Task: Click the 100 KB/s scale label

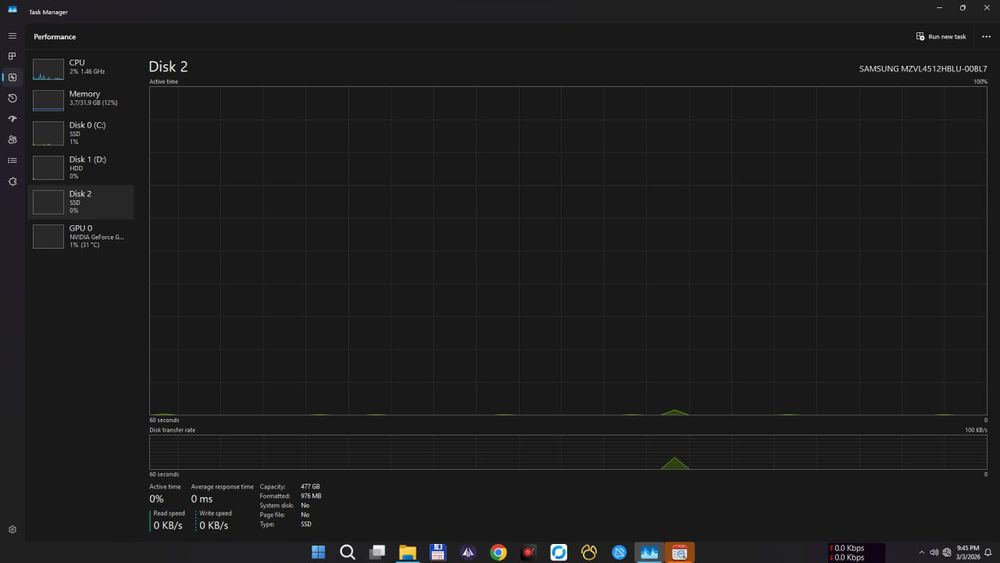Action: pos(976,430)
